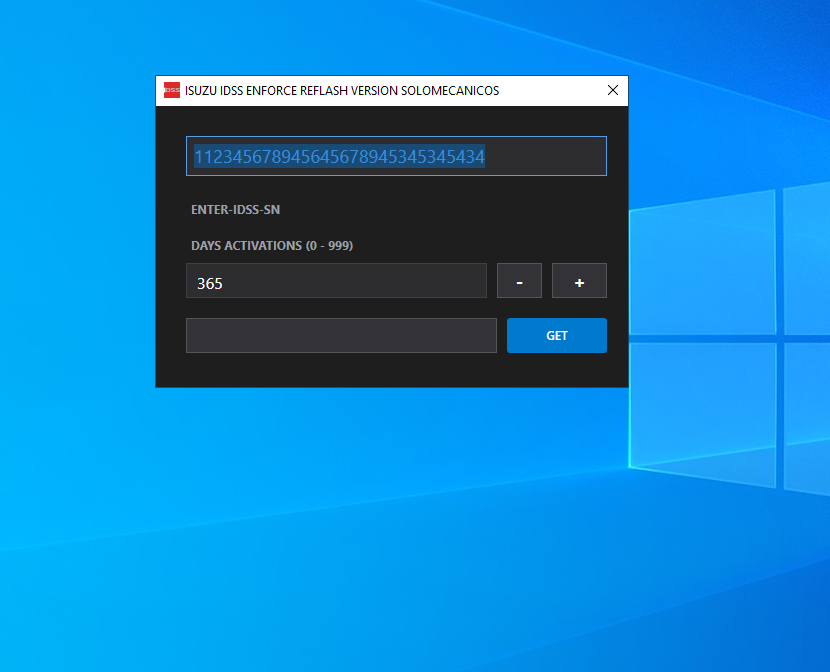Image resolution: width=830 pixels, height=672 pixels.
Task: Click the plus button to increase days
Action: click(579, 280)
